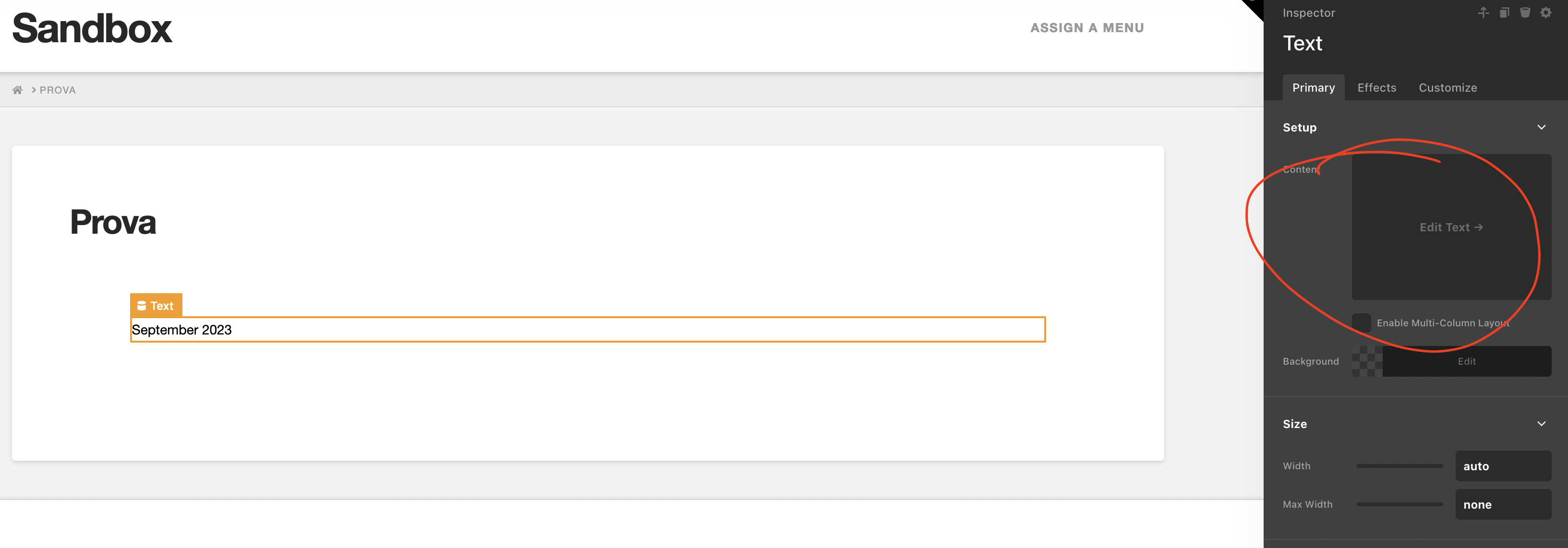Click the Max Width slider track
Screen dimensions: 1568x548
click(x=1399, y=504)
